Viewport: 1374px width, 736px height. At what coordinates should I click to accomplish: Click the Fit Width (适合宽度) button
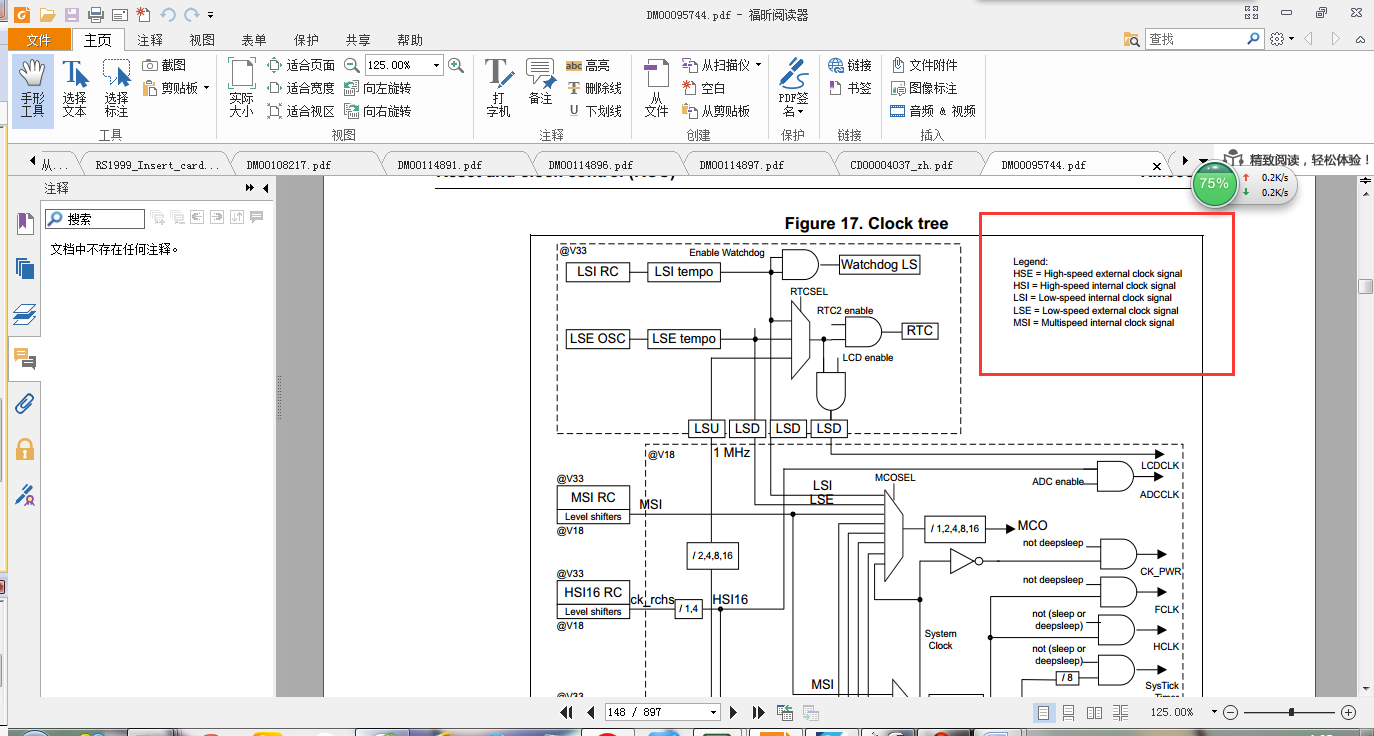pos(301,88)
